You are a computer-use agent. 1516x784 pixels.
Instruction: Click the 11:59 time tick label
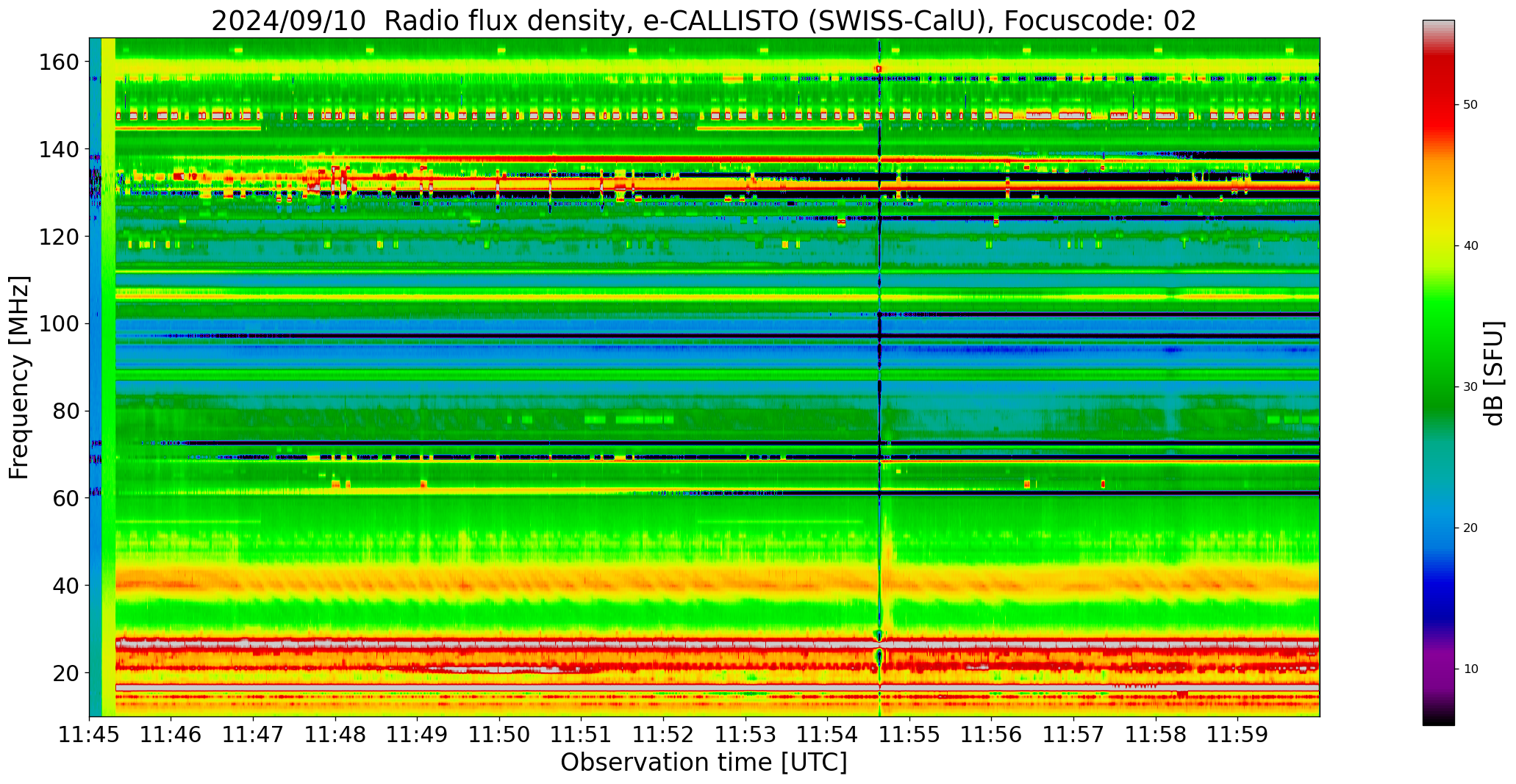pyautogui.click(x=1237, y=735)
